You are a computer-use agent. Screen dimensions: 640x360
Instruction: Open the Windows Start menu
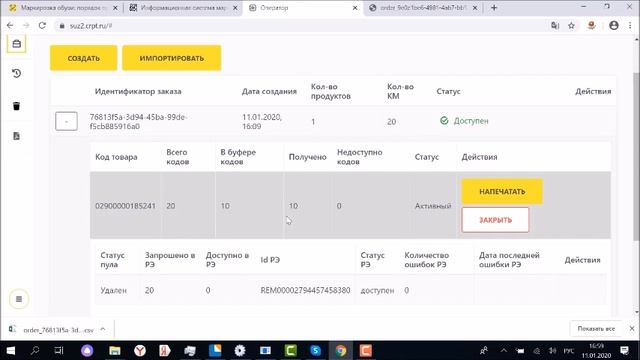11,351
